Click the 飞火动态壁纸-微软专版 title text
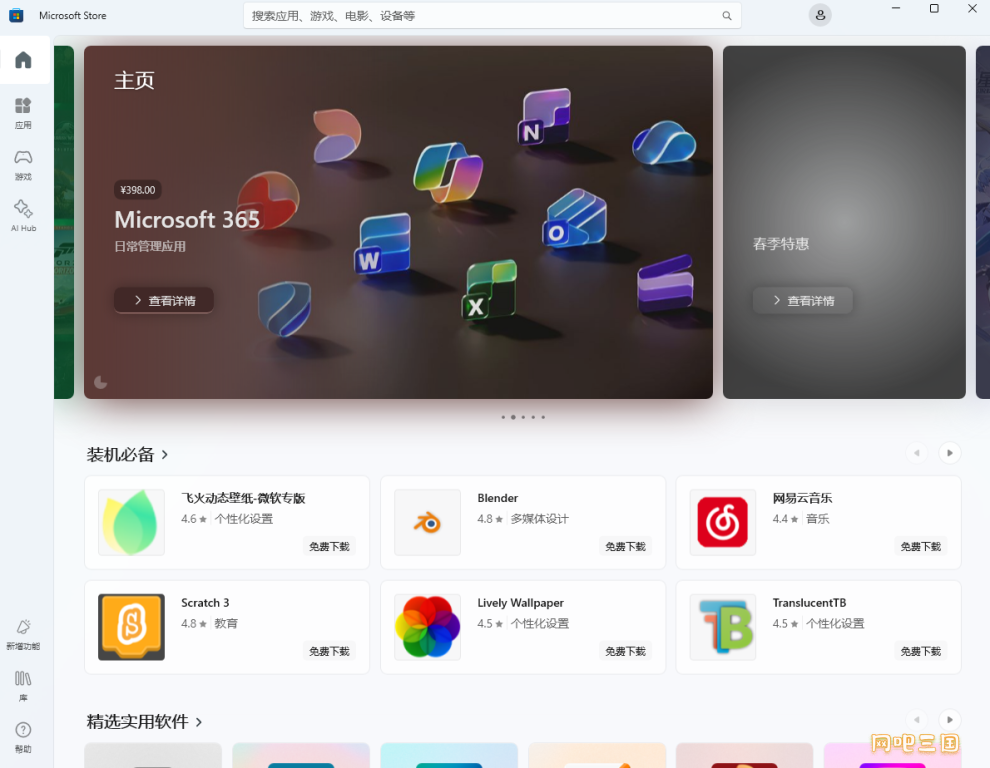The height and width of the screenshot is (768, 990). click(243, 498)
